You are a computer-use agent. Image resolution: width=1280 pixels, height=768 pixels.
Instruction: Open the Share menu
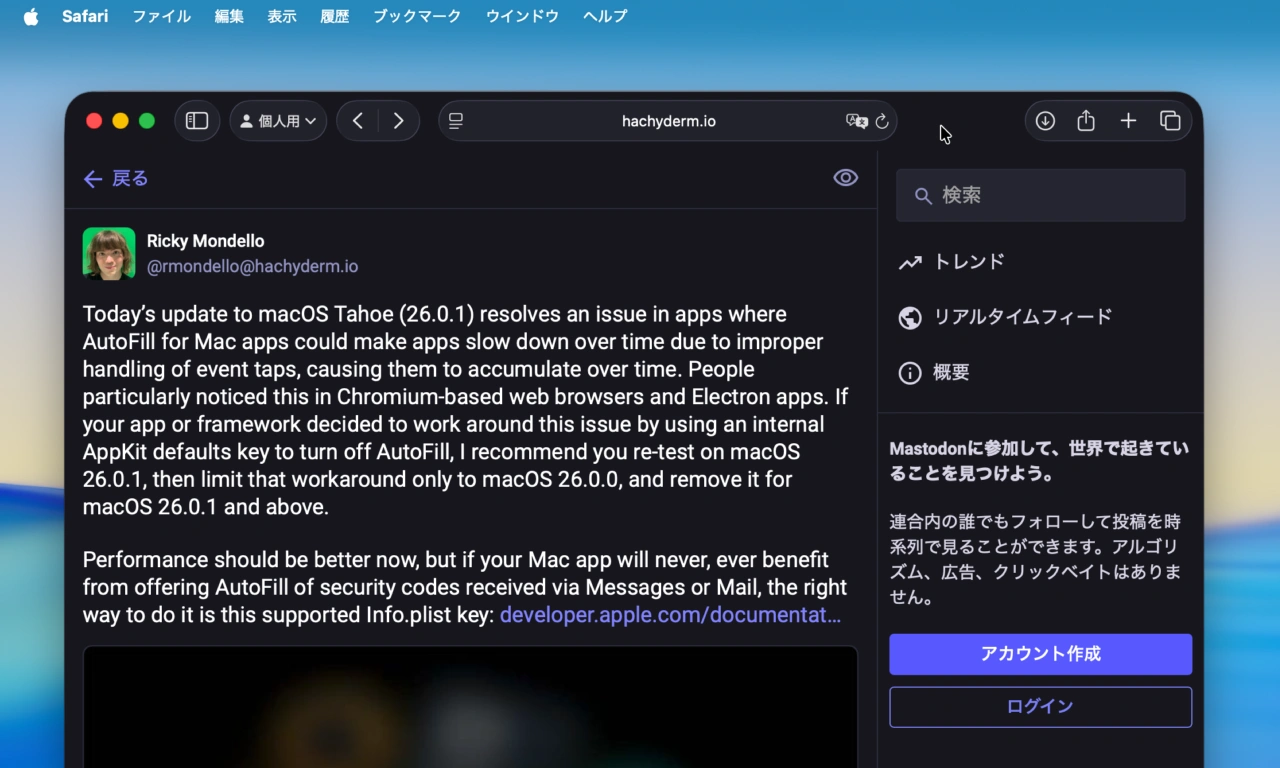coord(1086,120)
